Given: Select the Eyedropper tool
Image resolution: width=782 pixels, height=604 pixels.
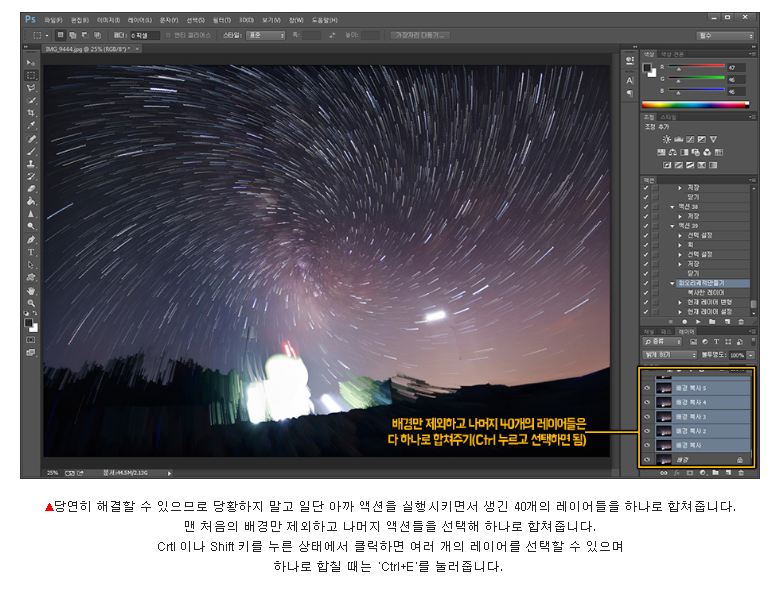Looking at the screenshot, I should tap(31, 125).
